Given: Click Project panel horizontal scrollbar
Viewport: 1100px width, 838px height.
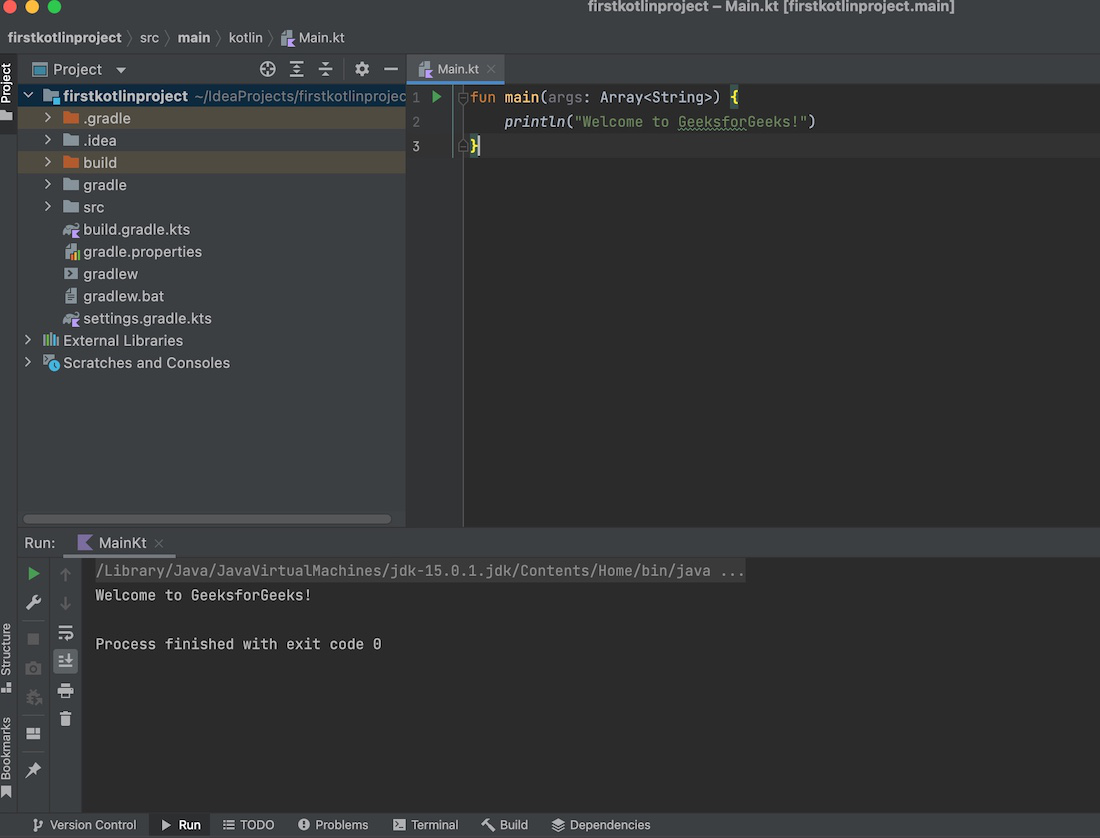Looking at the screenshot, I should coord(207,520).
